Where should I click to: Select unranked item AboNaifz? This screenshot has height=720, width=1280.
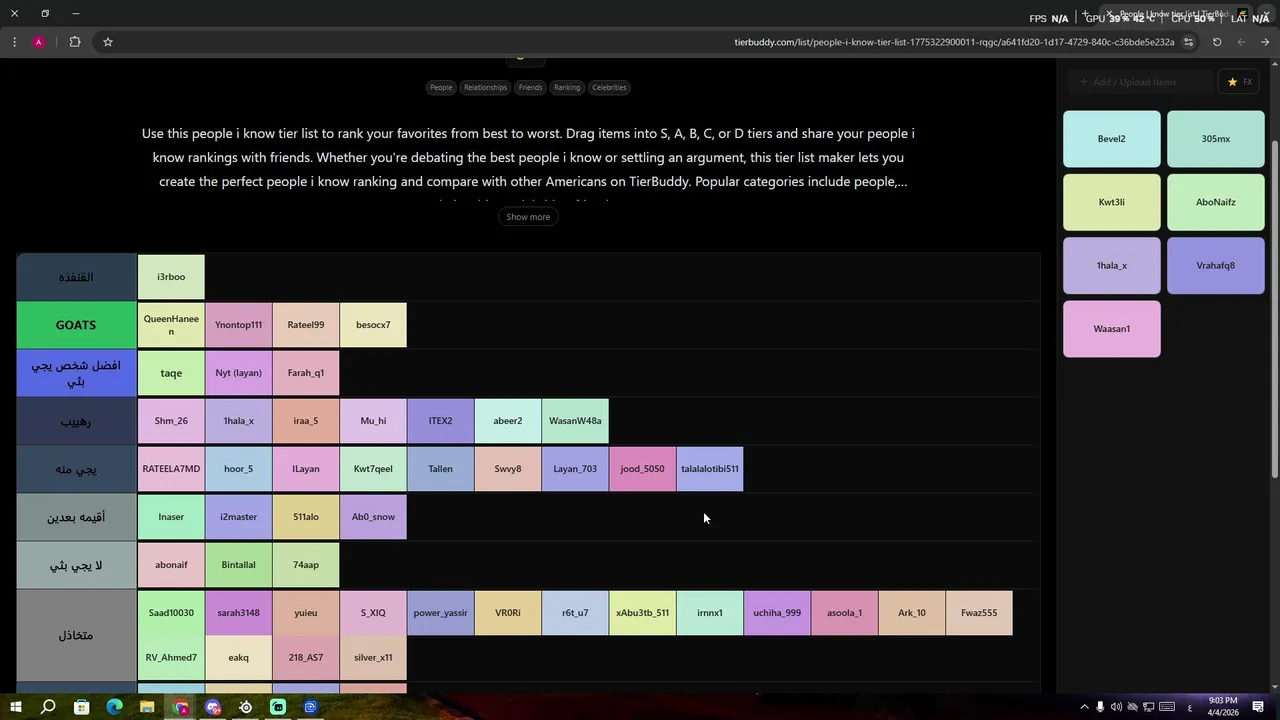click(1216, 202)
